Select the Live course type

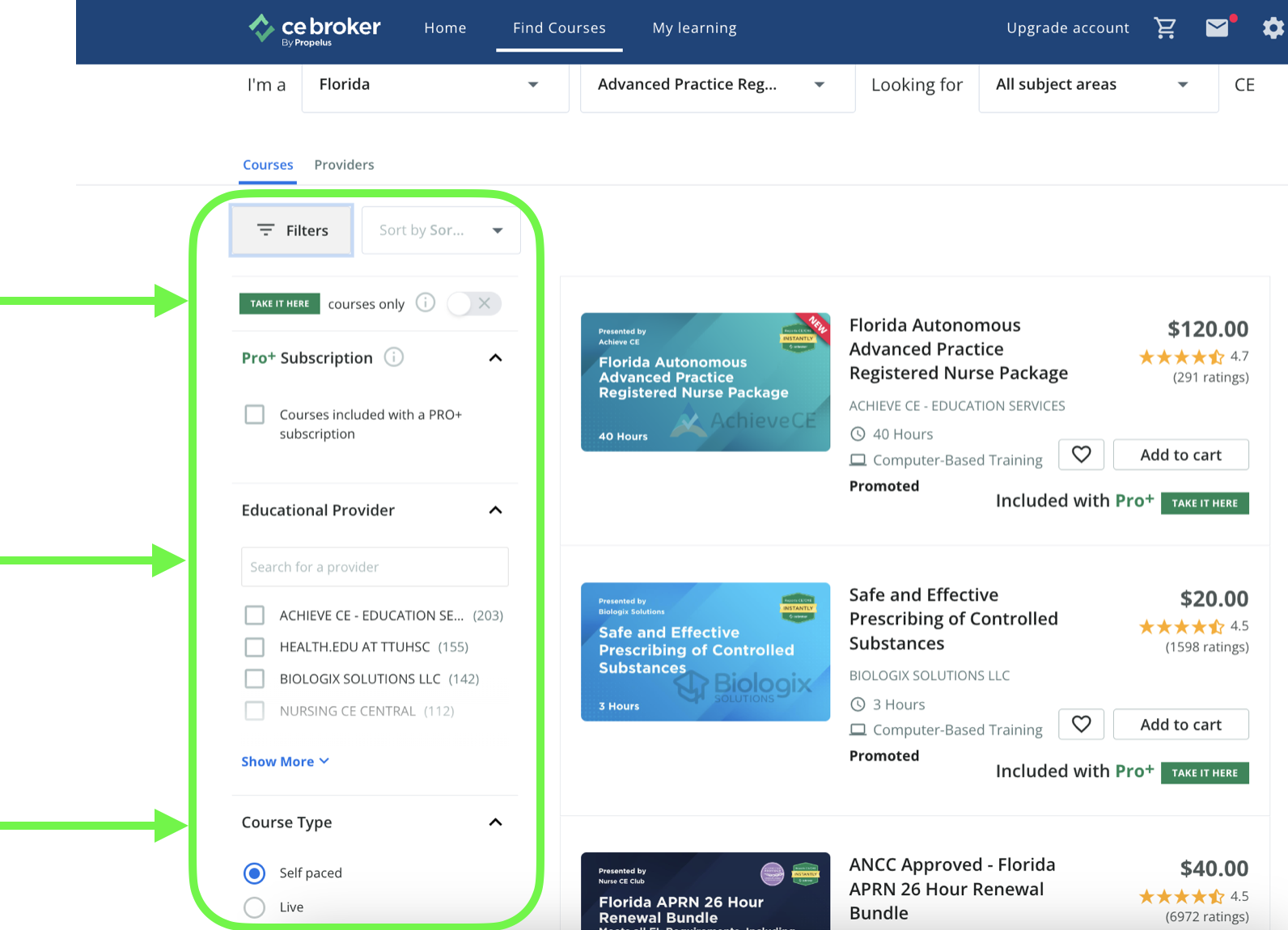255,907
